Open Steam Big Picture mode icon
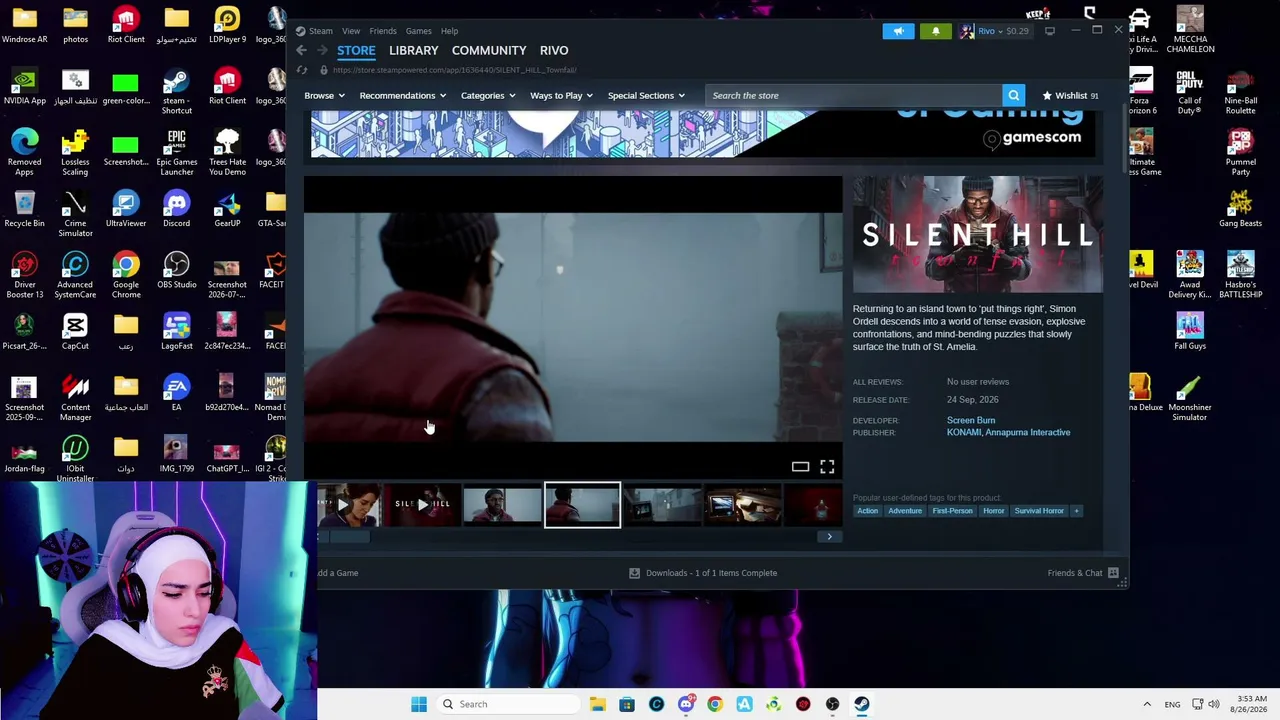 1050,31
